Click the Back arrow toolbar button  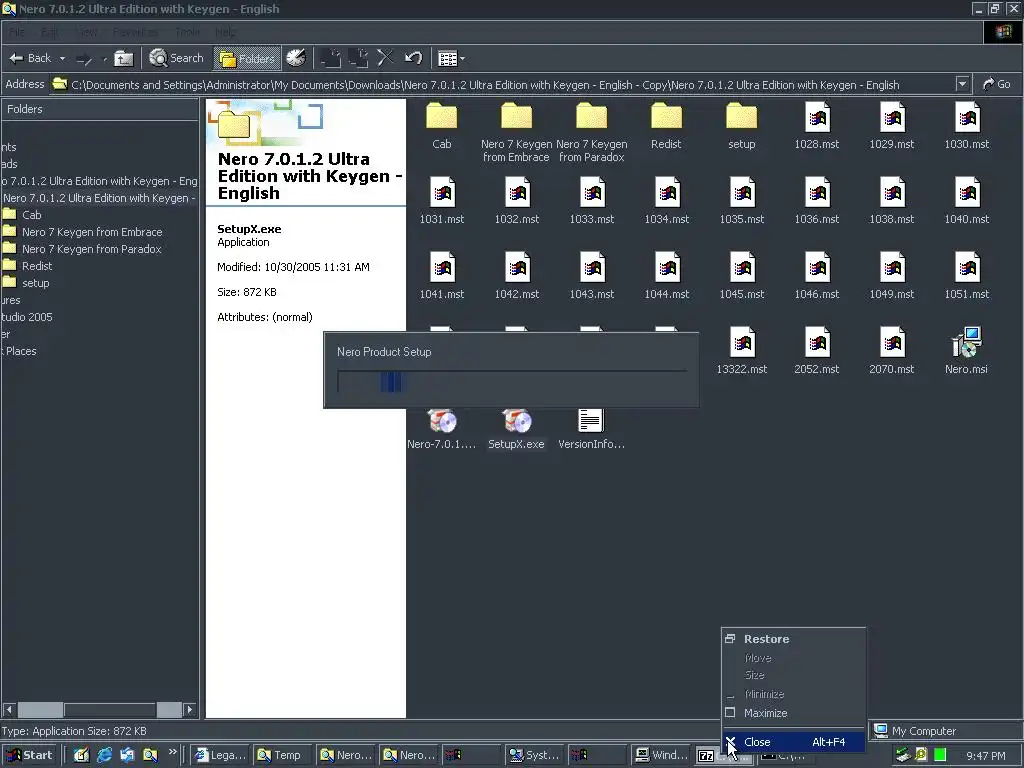pyautogui.click(x=30, y=58)
